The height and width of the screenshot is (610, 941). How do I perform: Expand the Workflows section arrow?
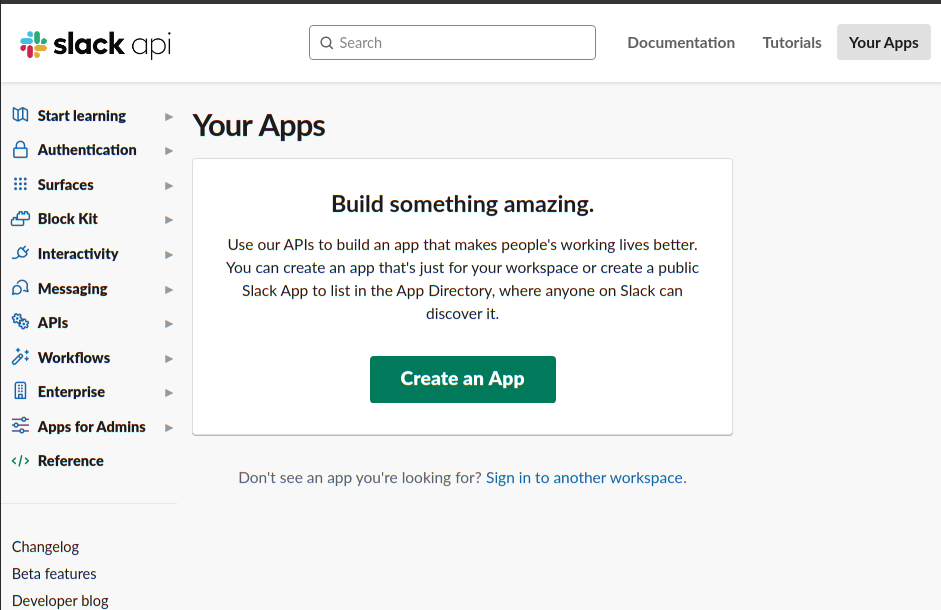click(x=169, y=359)
